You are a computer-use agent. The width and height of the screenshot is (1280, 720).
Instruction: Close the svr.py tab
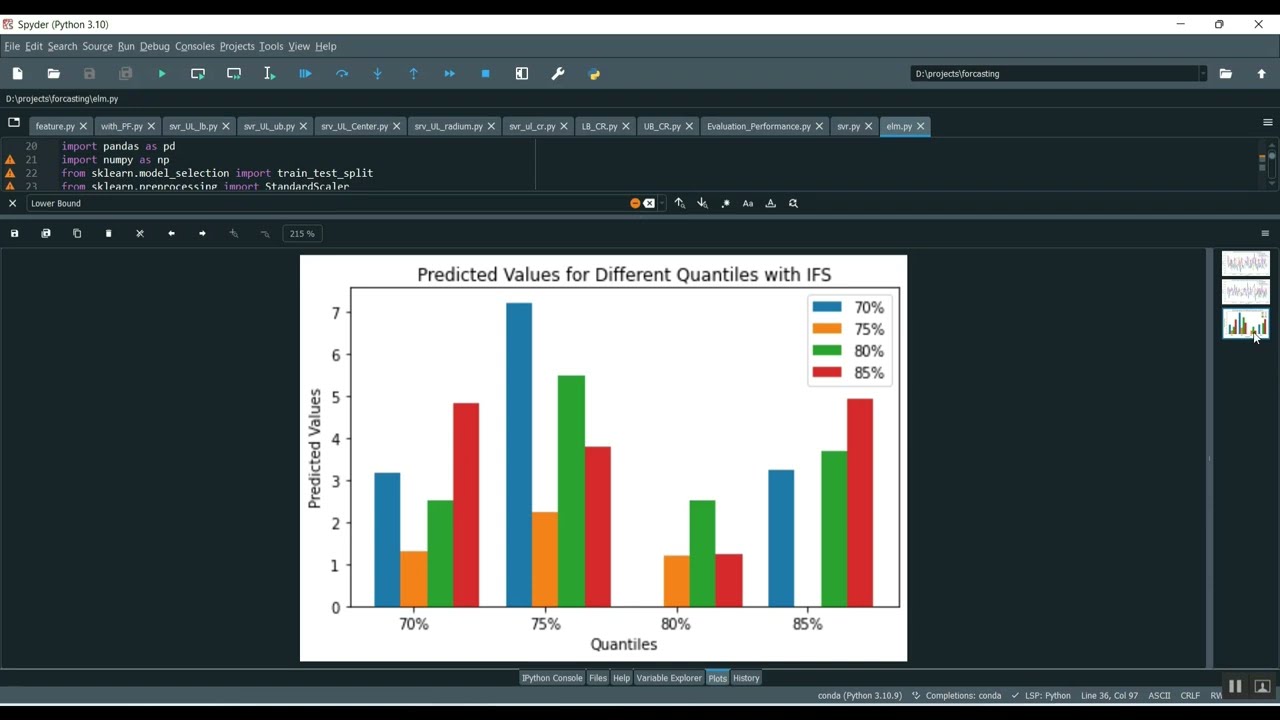(869, 127)
